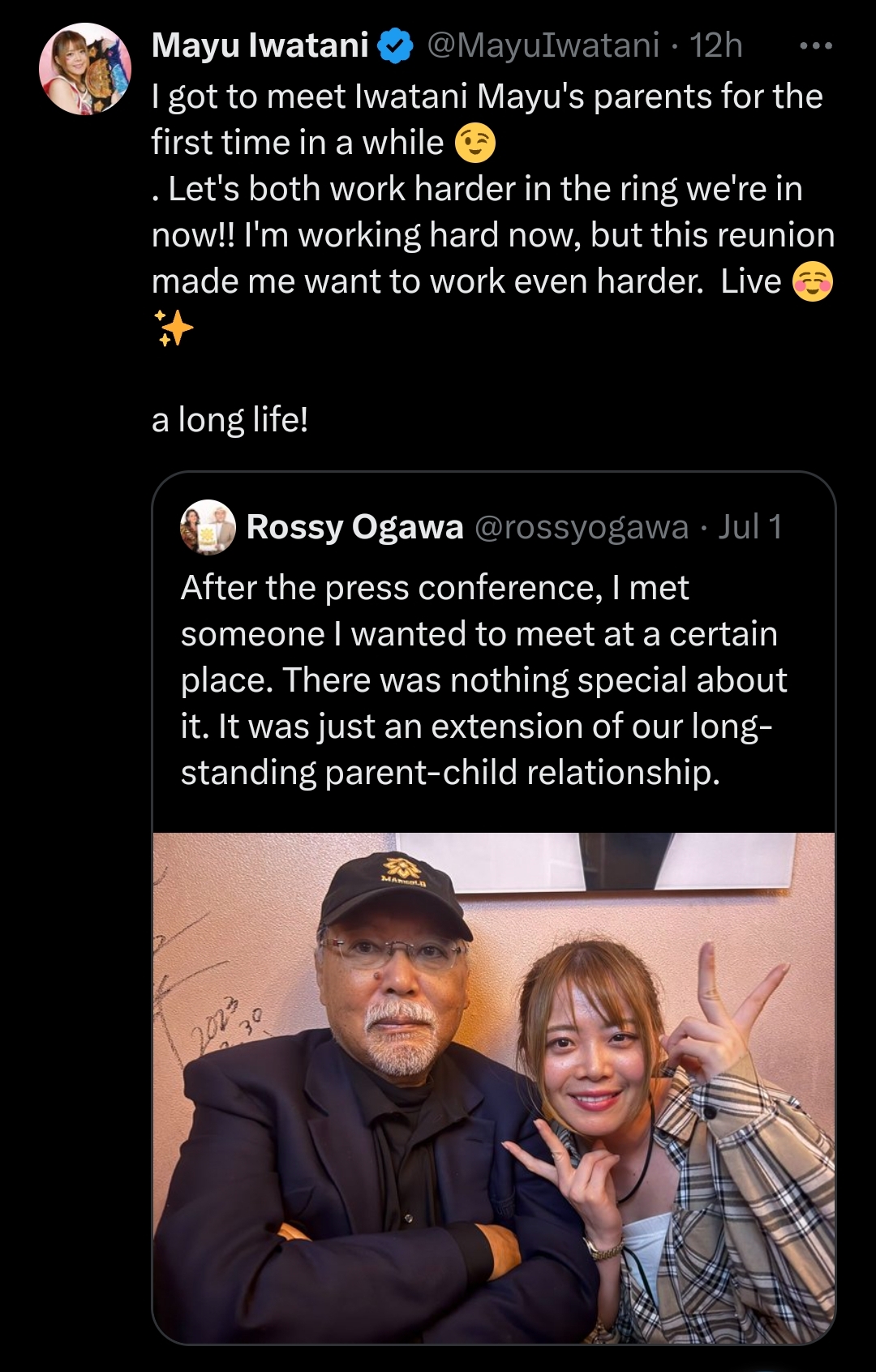Click the Jul 1 quoted tweet date
Image resolution: width=876 pixels, height=1372 pixels.
pyautogui.click(x=750, y=527)
